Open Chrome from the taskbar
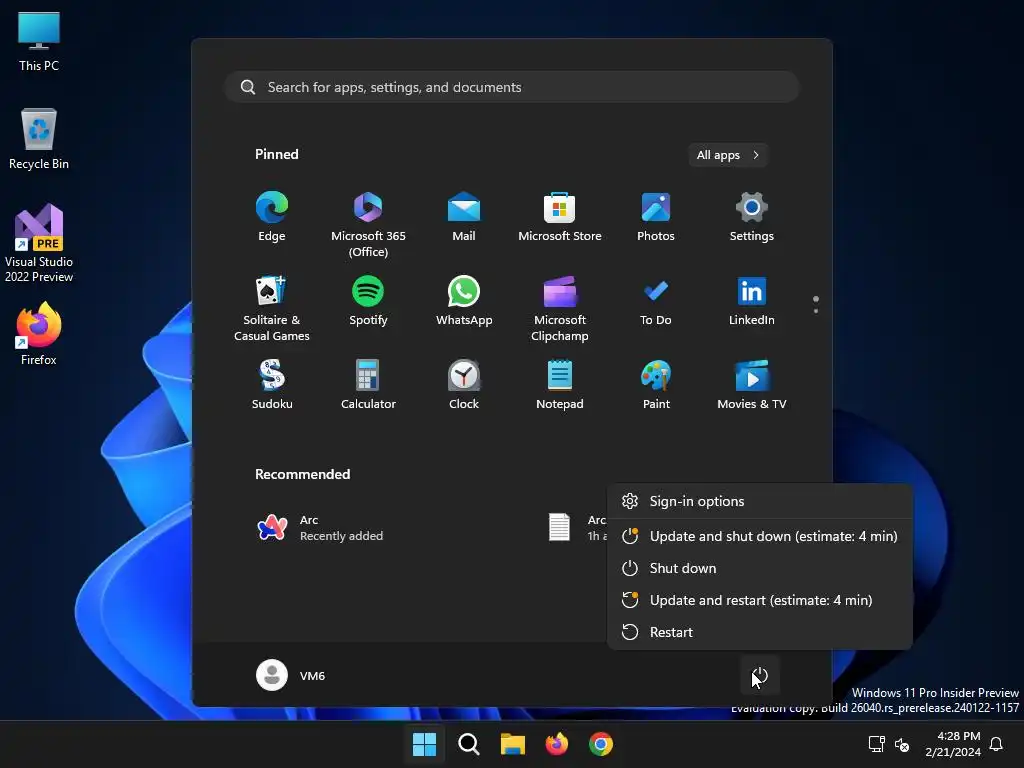 tap(601, 744)
